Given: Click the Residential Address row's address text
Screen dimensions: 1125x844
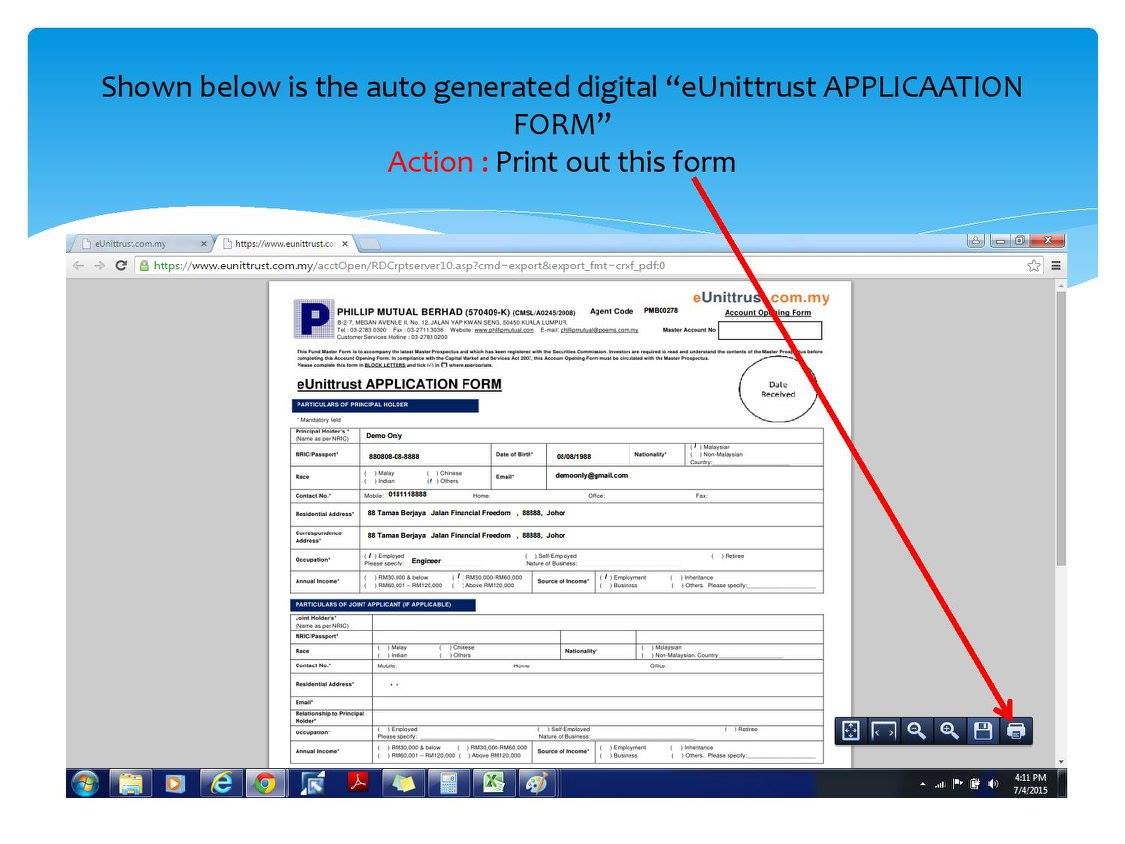Looking at the screenshot, I should coord(466,513).
